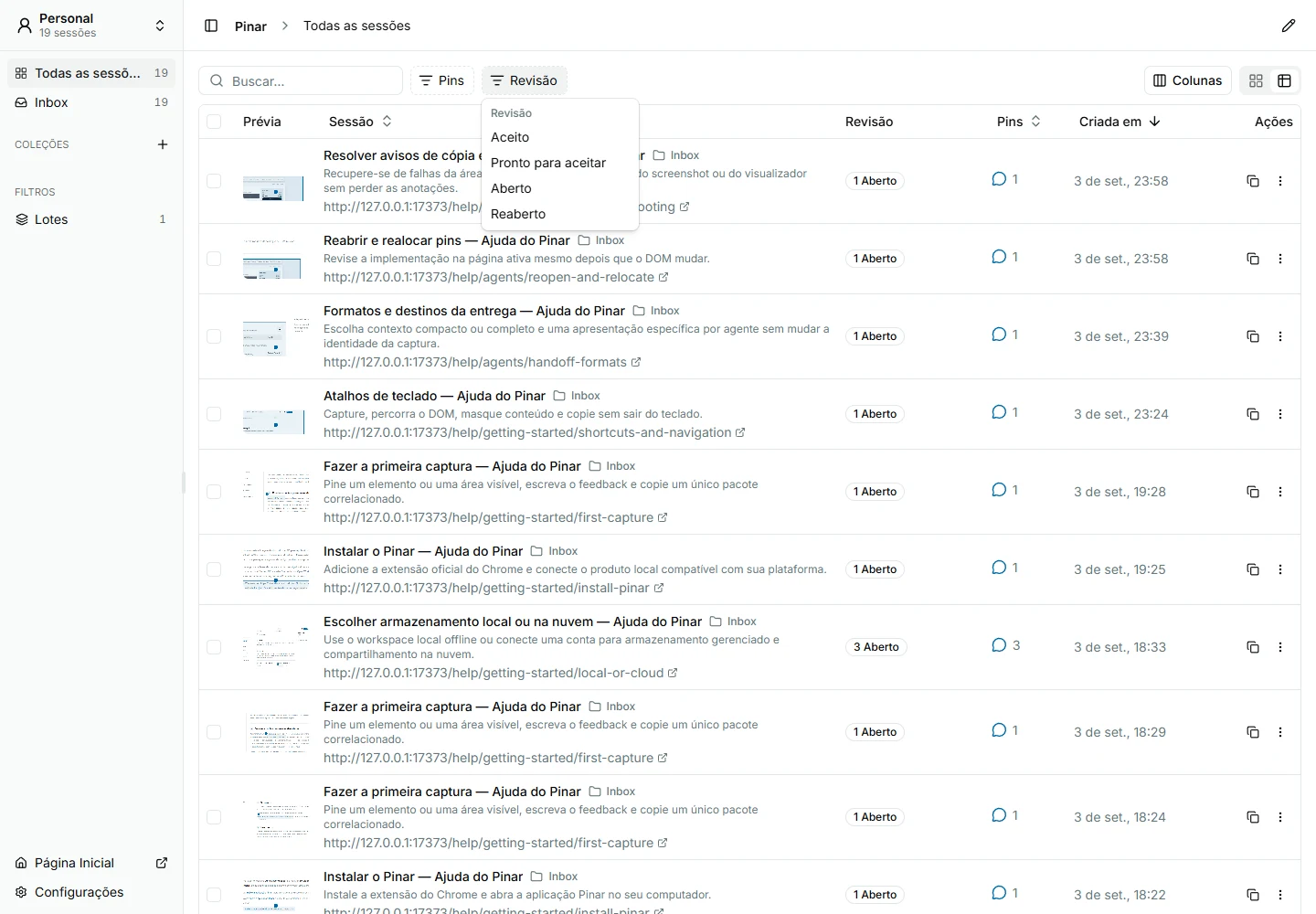Open 'Formatos e destinos da entrega' session title
The height and width of the screenshot is (914, 1316).
(474, 311)
